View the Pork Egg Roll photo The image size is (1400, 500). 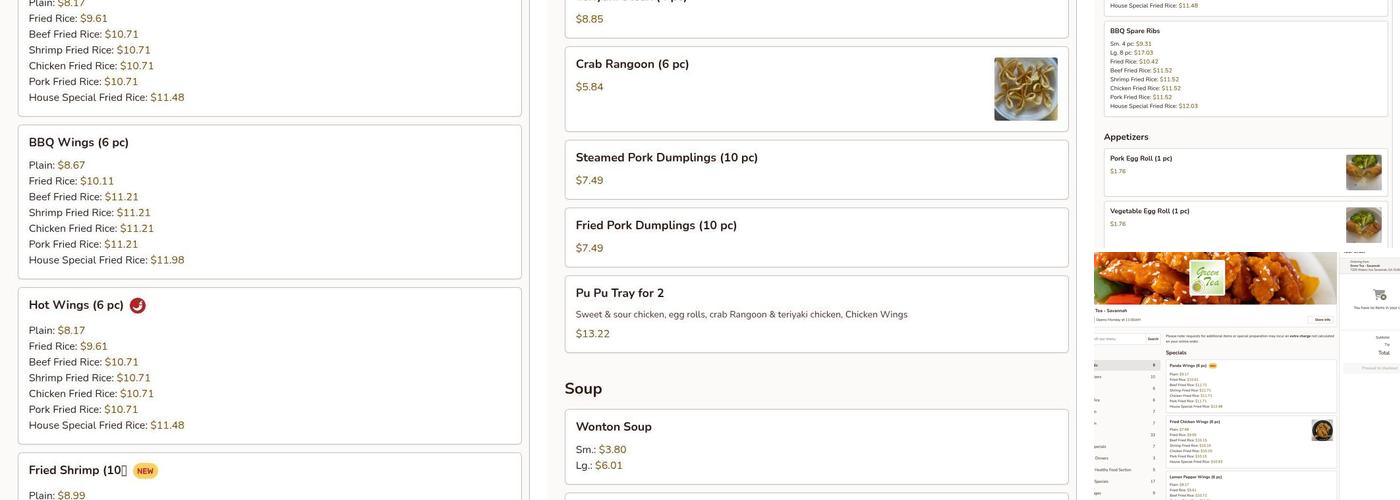pos(1363,172)
